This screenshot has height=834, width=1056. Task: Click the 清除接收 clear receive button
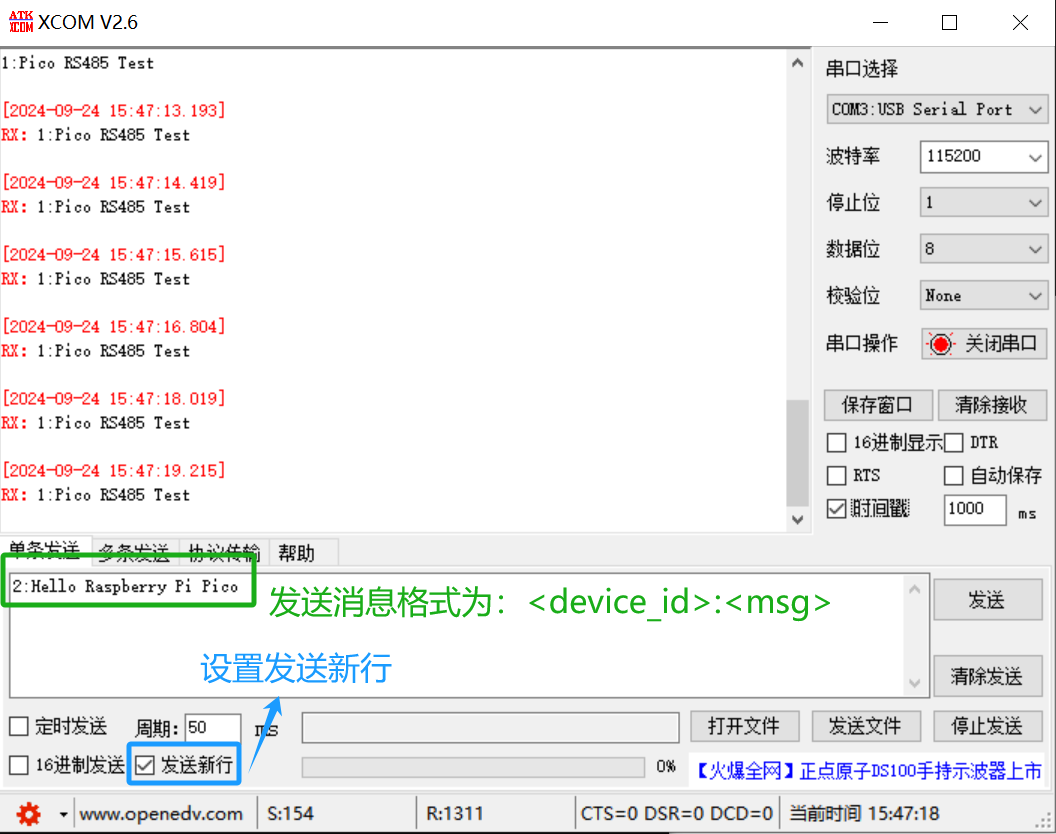991,405
